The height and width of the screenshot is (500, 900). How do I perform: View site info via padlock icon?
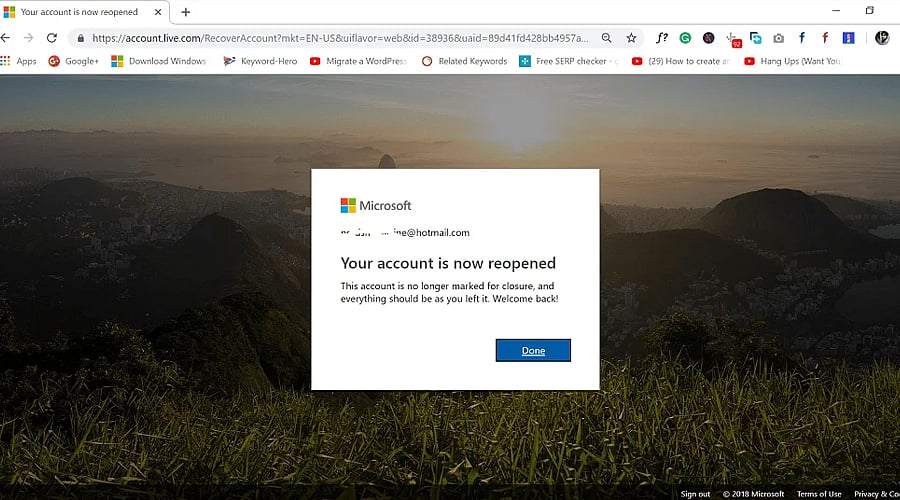click(x=81, y=38)
